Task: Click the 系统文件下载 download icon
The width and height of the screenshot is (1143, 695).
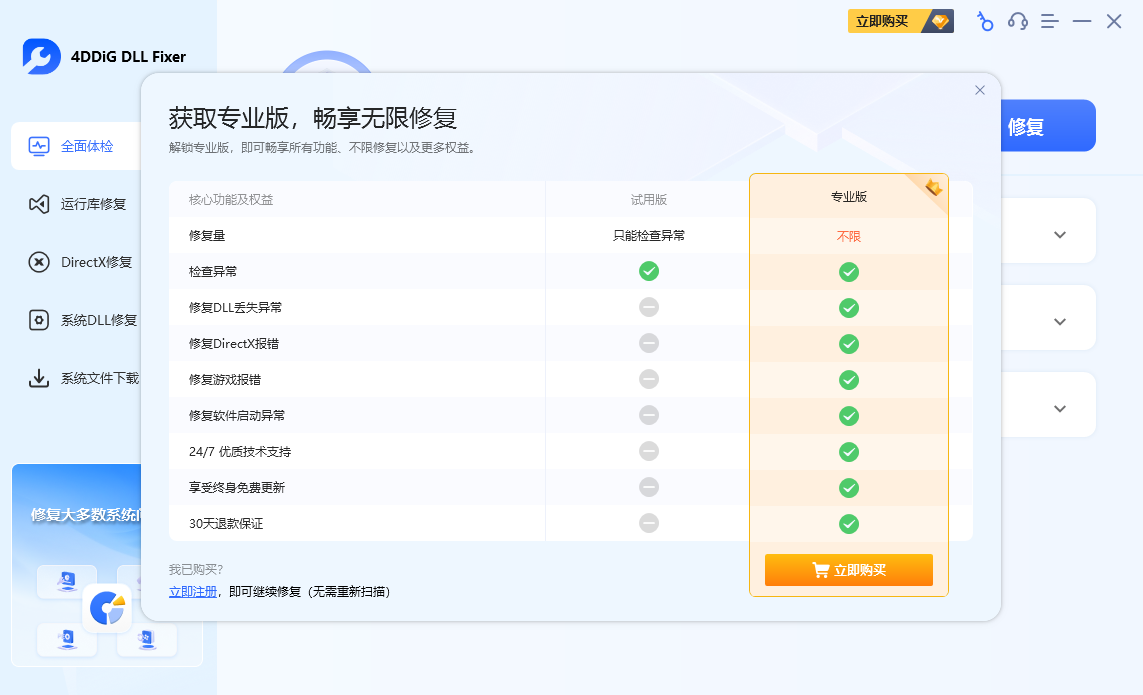Action: point(39,378)
